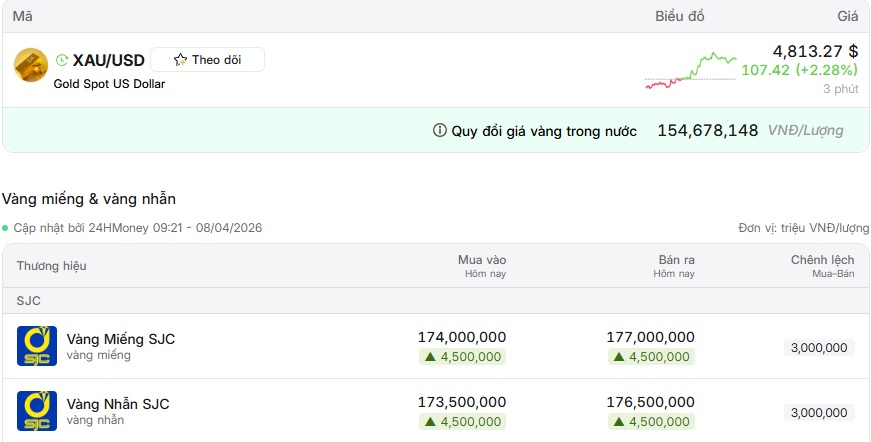Viewport: 871px width, 442px height.
Task: Click the green clock icon beside XAU/USD
Action: click(x=62, y=60)
